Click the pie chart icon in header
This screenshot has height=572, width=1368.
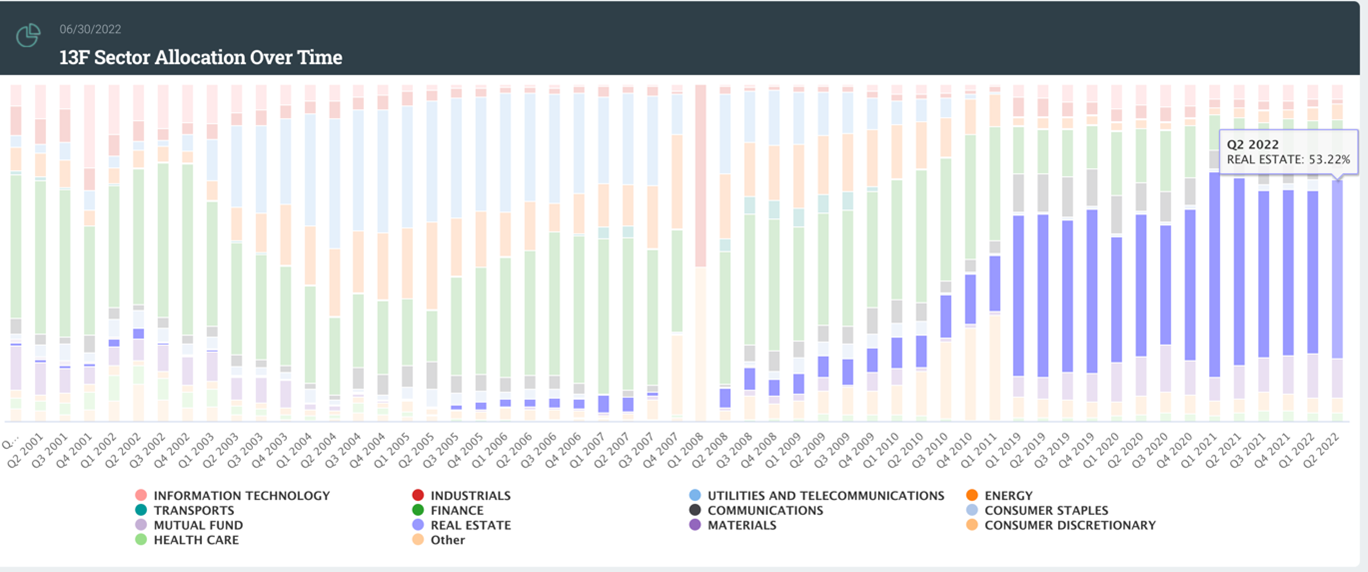coord(27,35)
